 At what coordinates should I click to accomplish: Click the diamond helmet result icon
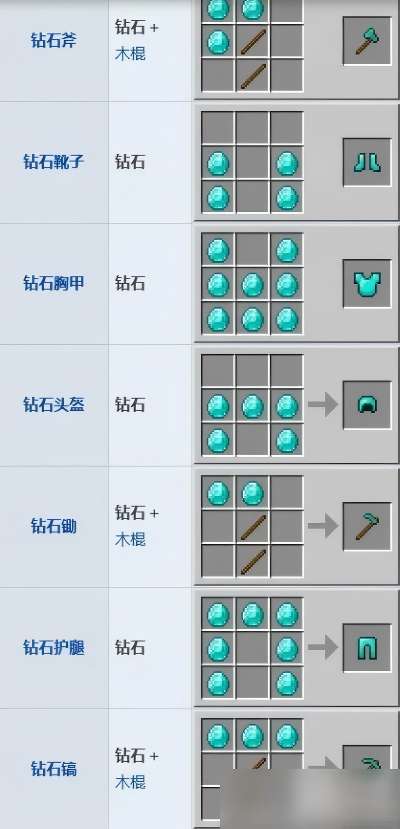pyautogui.click(x=367, y=405)
